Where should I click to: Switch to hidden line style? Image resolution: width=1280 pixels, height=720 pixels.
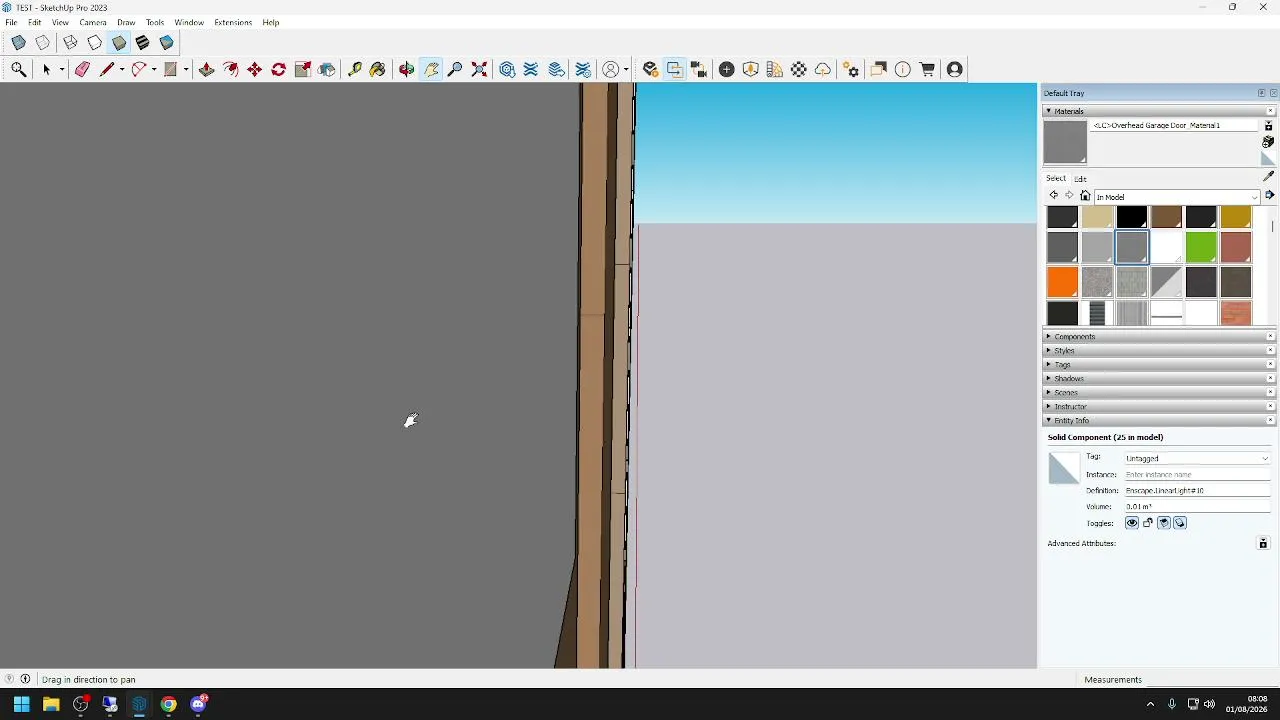(94, 43)
